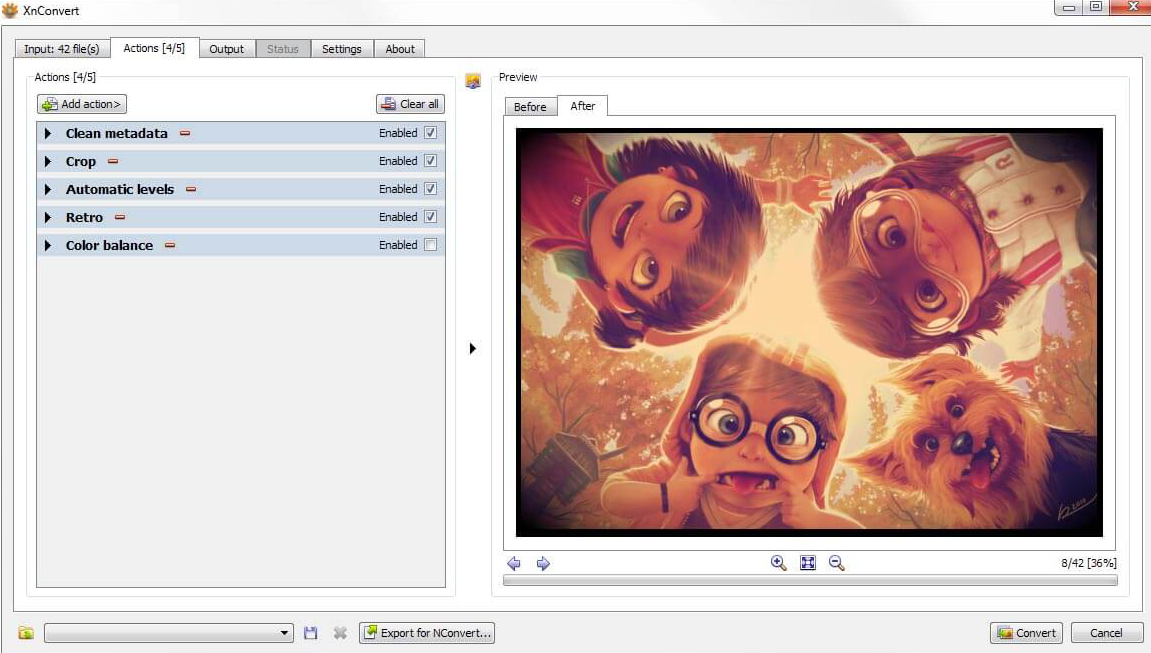The width and height of the screenshot is (1151, 653).
Task: Go to previous preview image arrow
Action: point(514,564)
